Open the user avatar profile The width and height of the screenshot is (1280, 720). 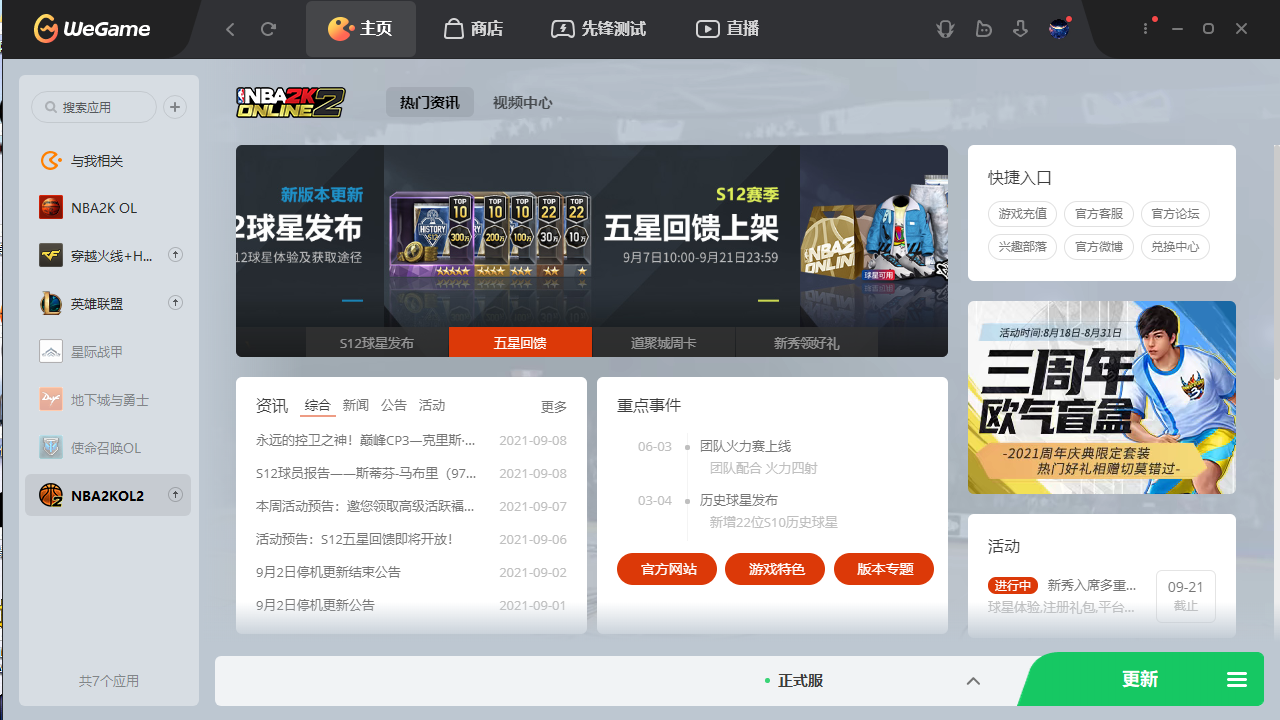(x=1059, y=29)
